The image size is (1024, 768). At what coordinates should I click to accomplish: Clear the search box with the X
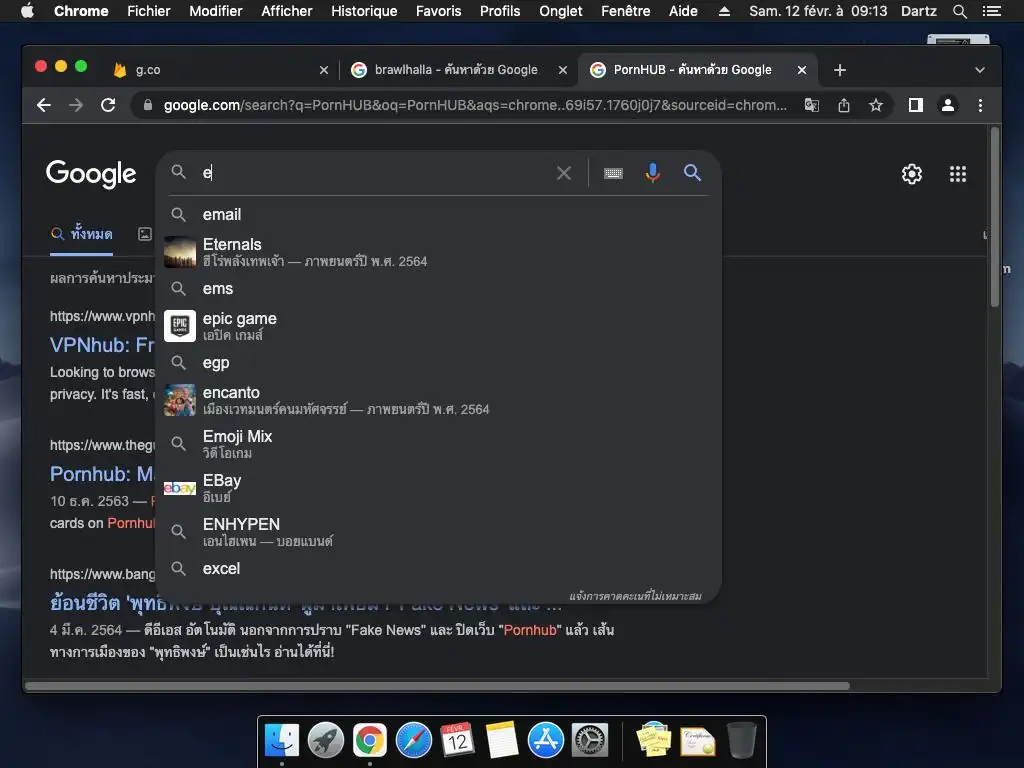click(x=564, y=173)
